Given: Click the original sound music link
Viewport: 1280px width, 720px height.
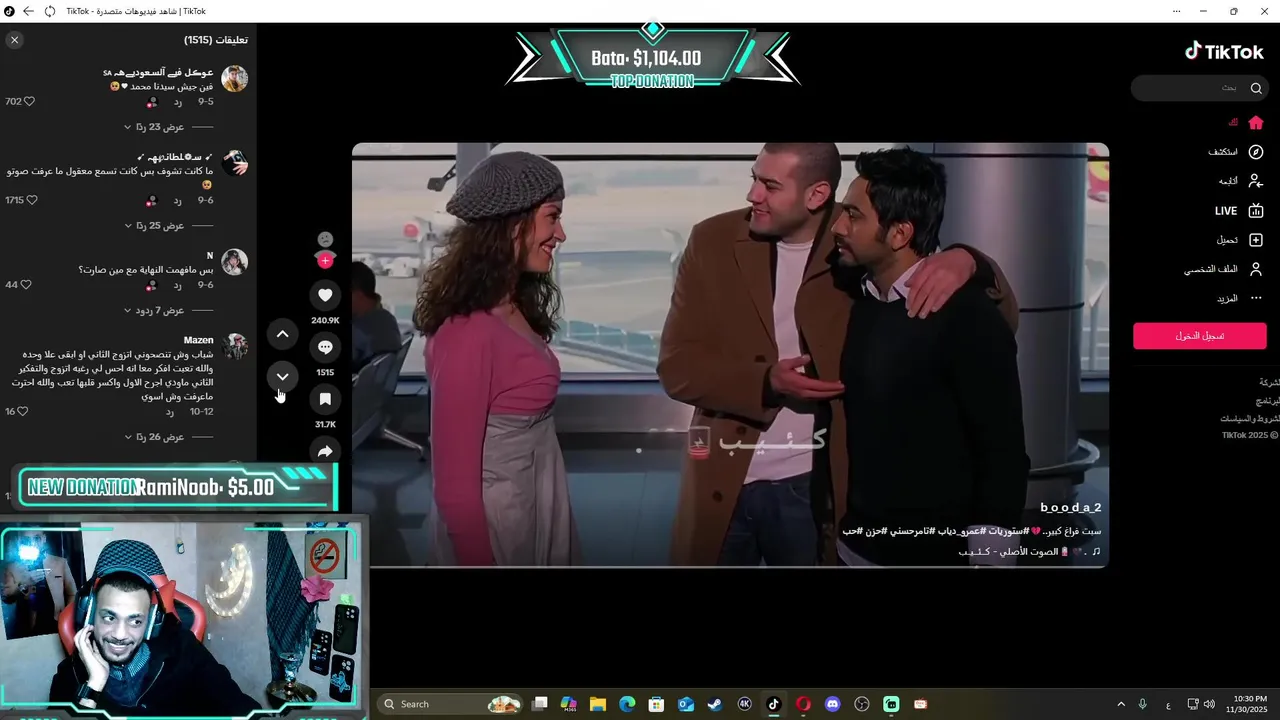Looking at the screenshot, I should tap(1029, 551).
